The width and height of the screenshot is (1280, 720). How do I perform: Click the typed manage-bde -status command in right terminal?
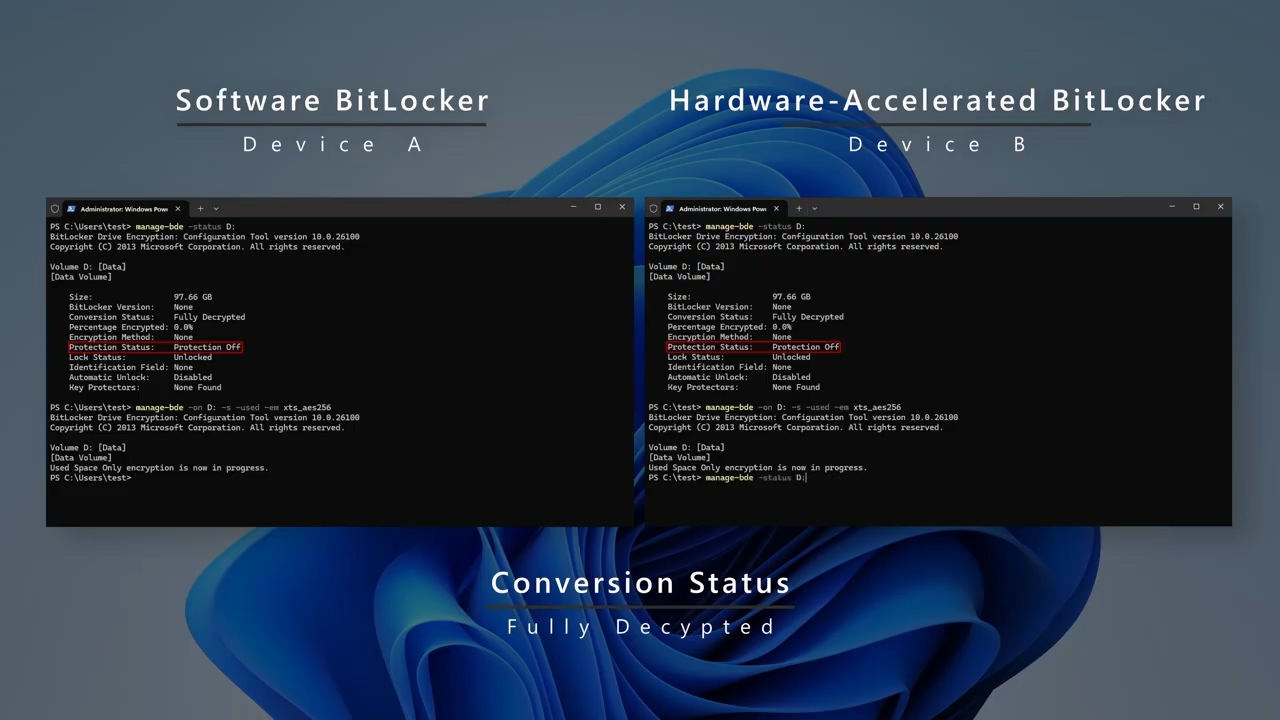click(754, 478)
